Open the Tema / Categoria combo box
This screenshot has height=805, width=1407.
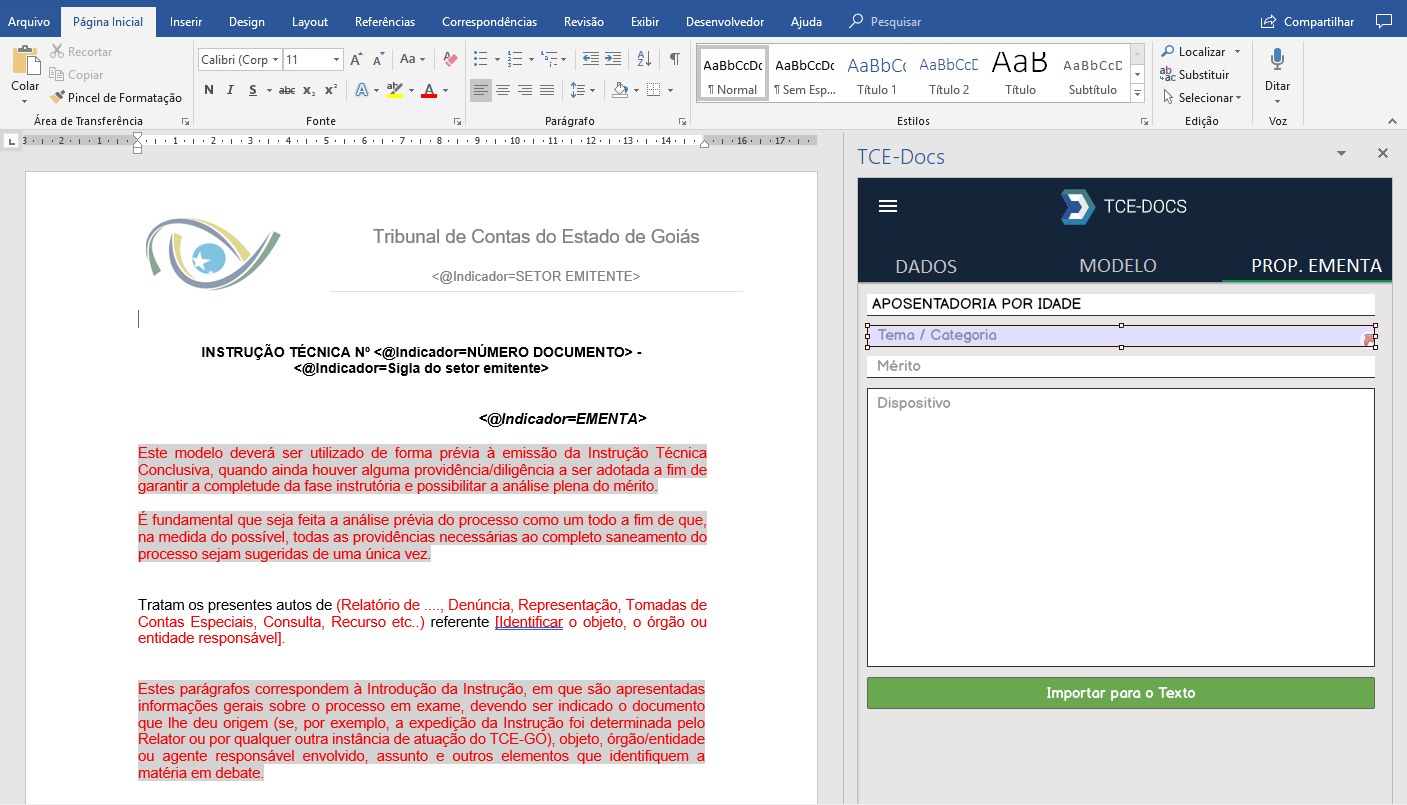click(1120, 336)
